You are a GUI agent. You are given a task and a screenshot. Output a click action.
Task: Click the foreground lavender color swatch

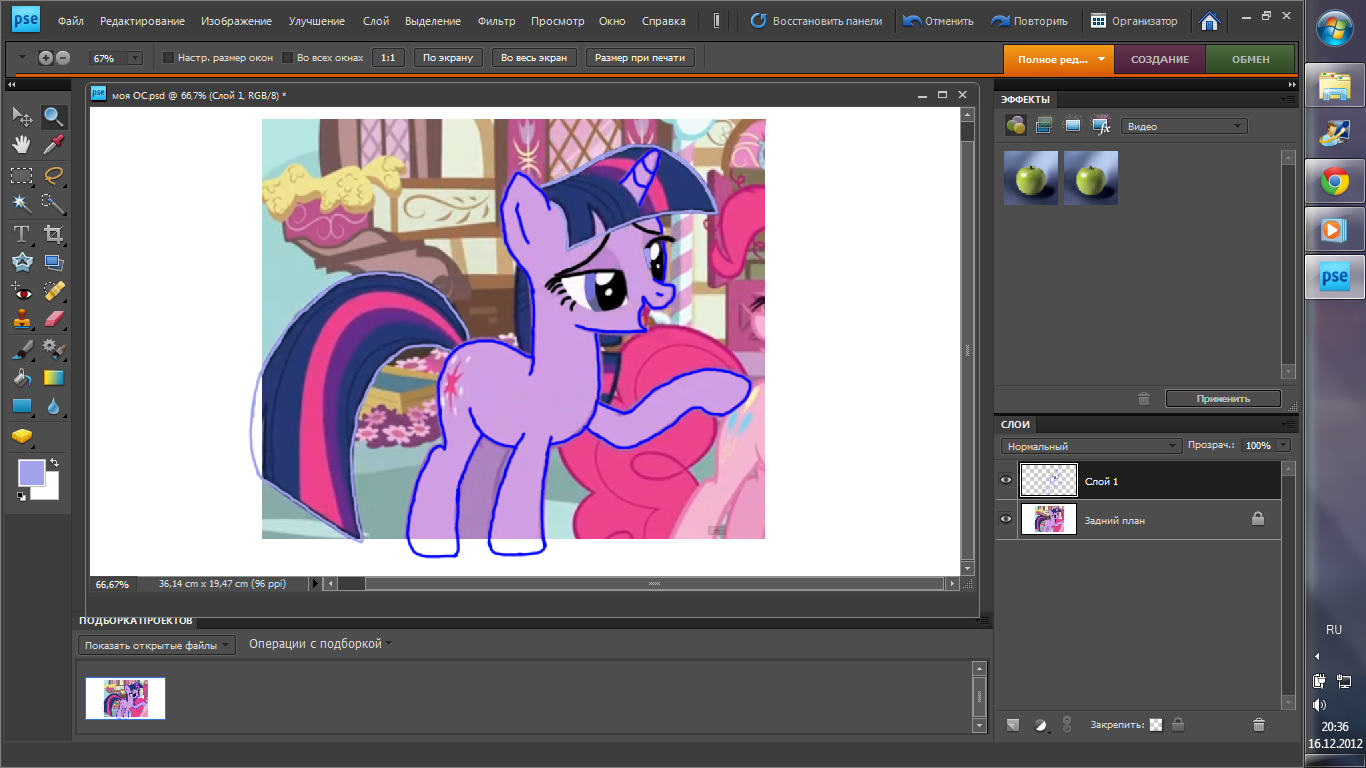point(31,472)
